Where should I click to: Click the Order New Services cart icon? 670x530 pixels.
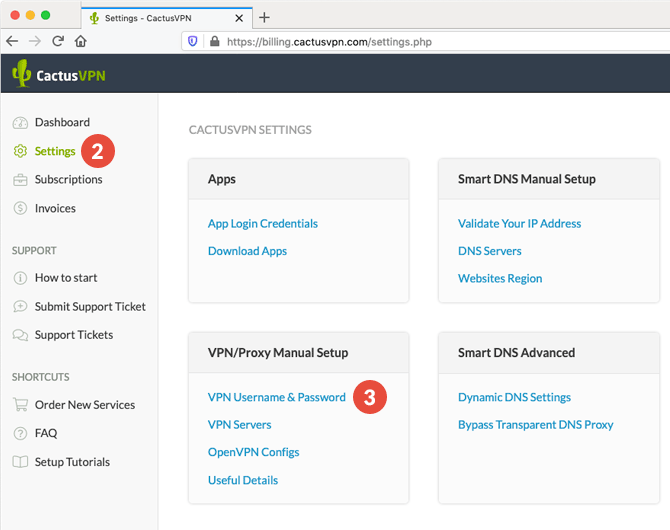pos(20,404)
